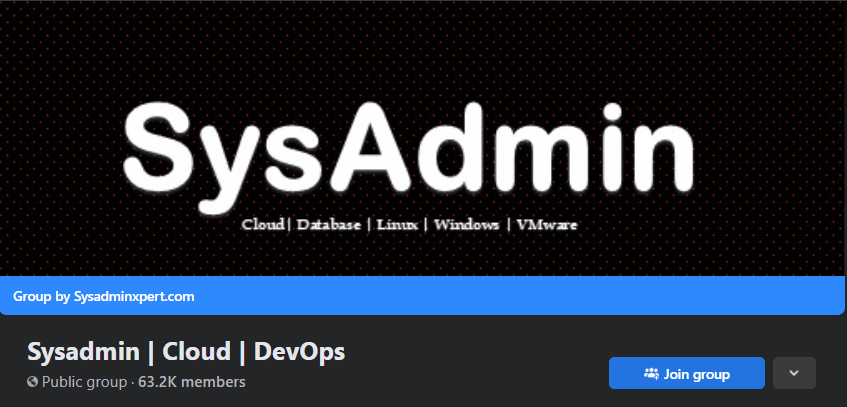Click the Join group button
The height and width of the screenshot is (407, 847).
click(687, 373)
